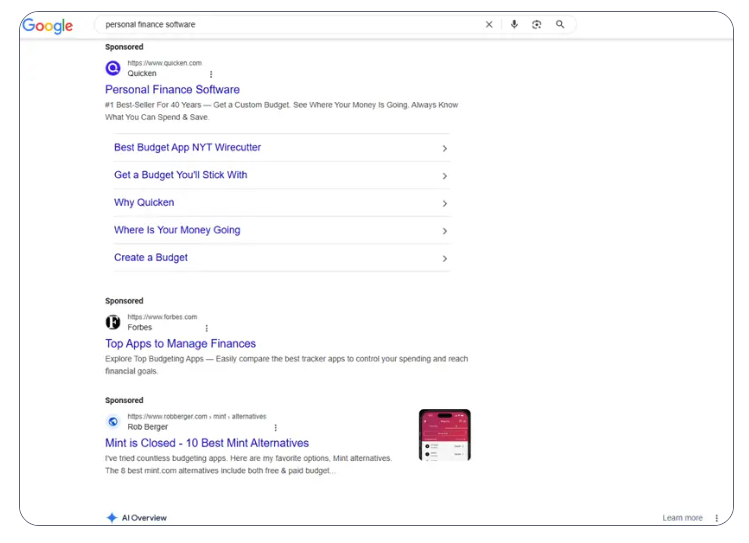Expand chevron for Where Is Your Money Going

(444, 231)
